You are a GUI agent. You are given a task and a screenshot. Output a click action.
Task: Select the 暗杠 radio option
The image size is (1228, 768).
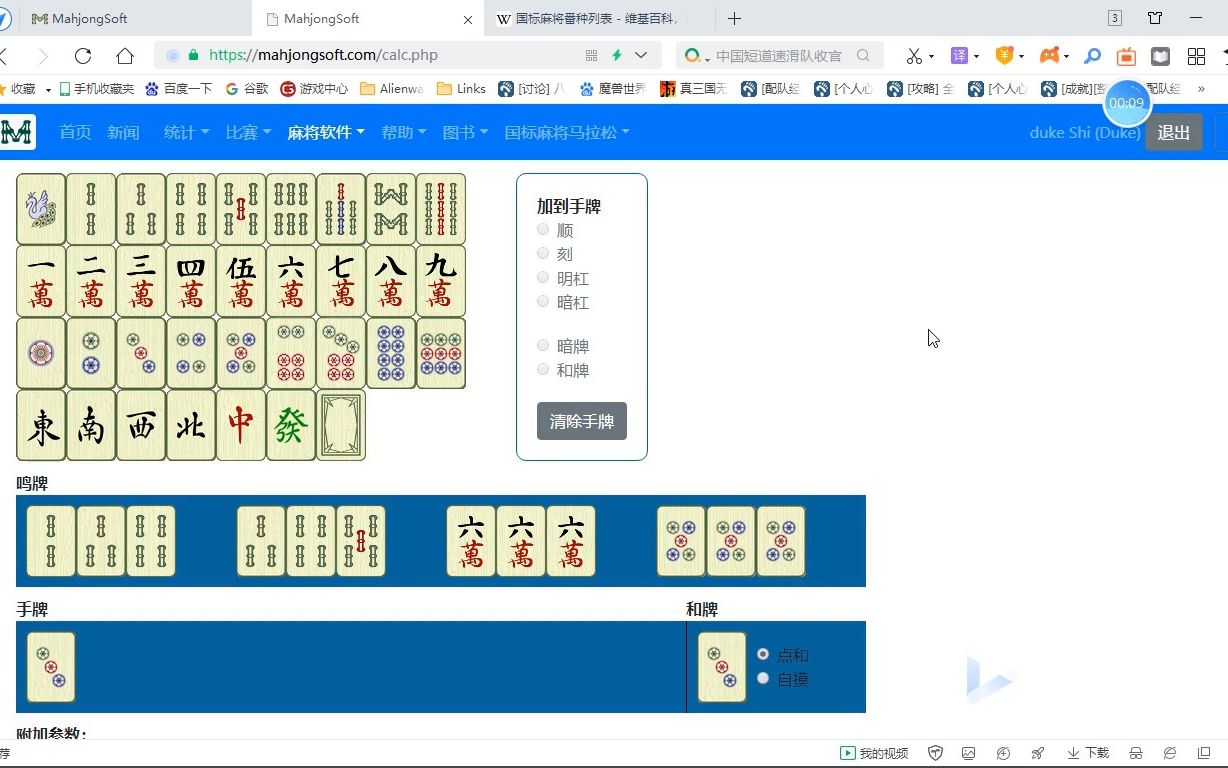click(x=543, y=302)
